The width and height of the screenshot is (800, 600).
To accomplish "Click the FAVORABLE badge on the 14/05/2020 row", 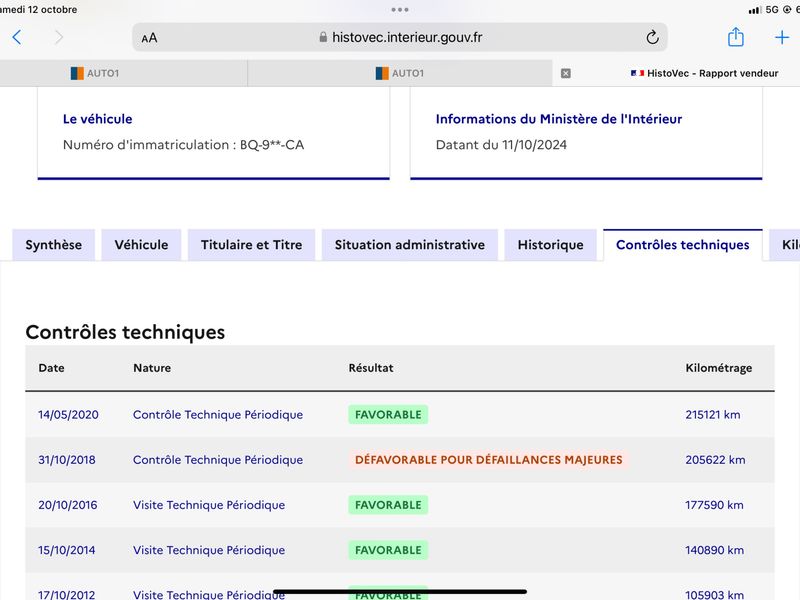I will 388,415.
